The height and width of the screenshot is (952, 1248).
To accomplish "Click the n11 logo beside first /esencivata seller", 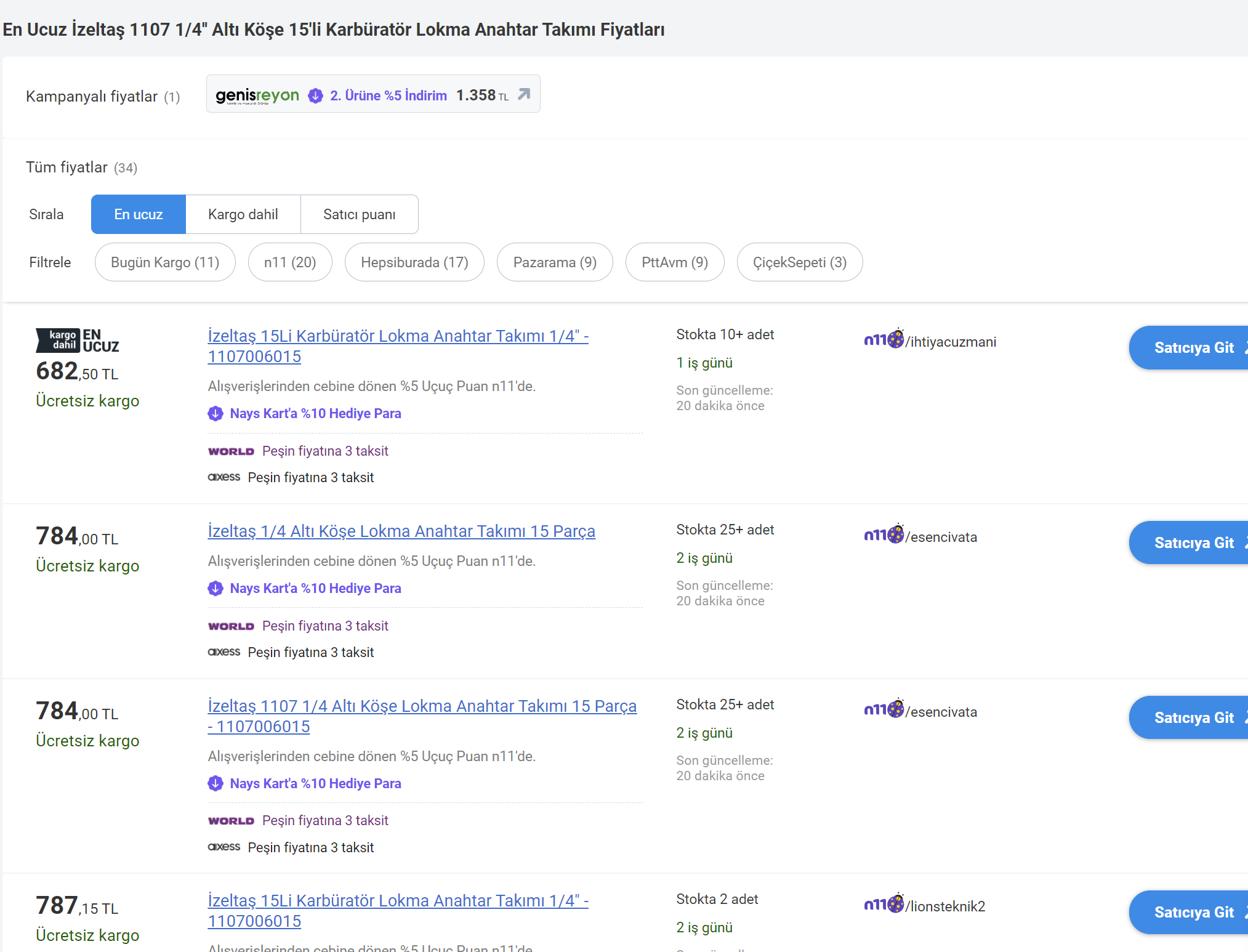I will coord(884,534).
